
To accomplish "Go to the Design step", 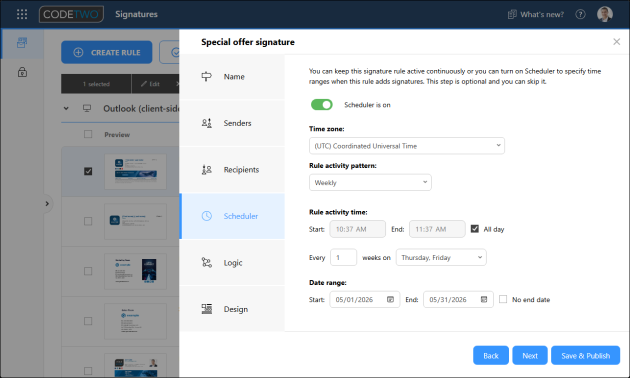I will click(232, 309).
